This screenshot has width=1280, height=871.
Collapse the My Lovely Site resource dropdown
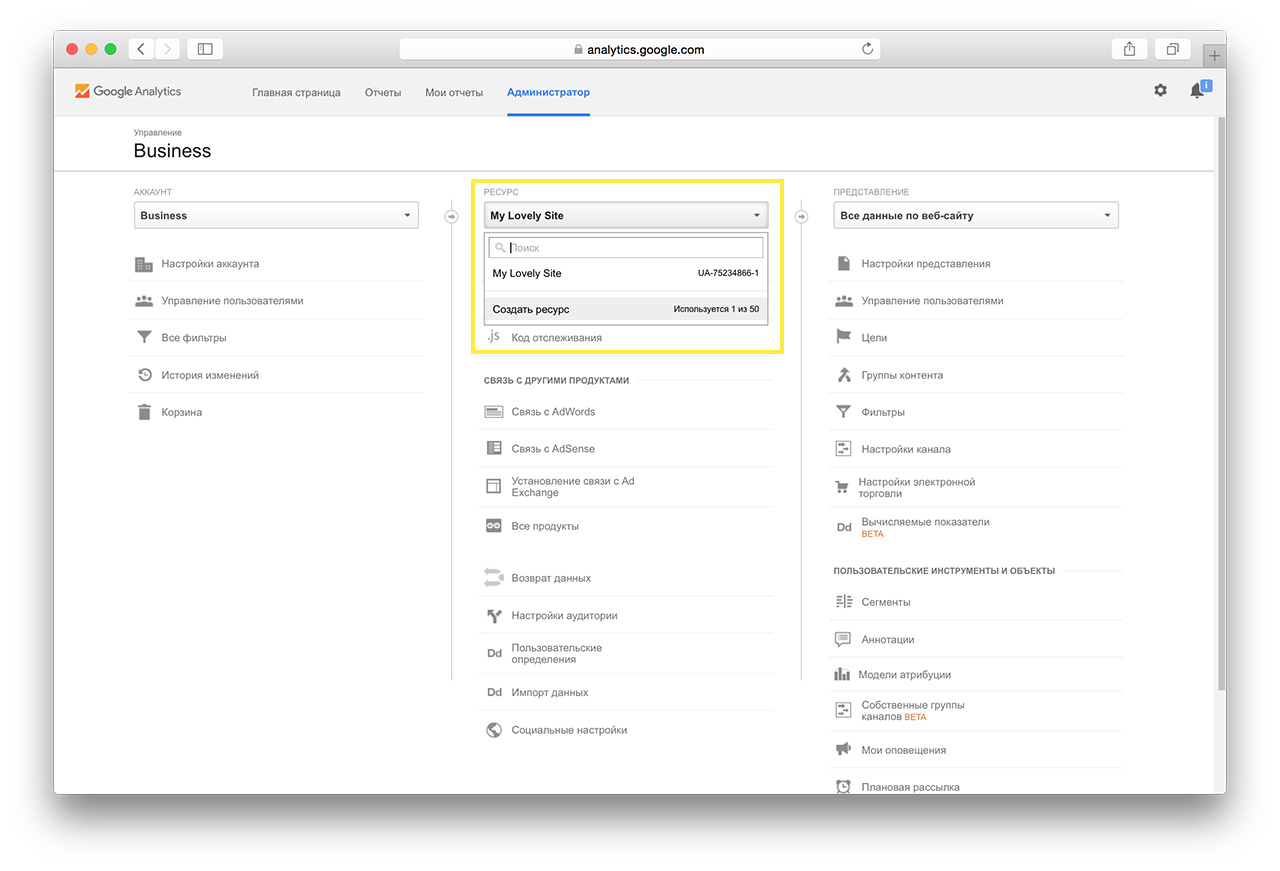pos(626,216)
